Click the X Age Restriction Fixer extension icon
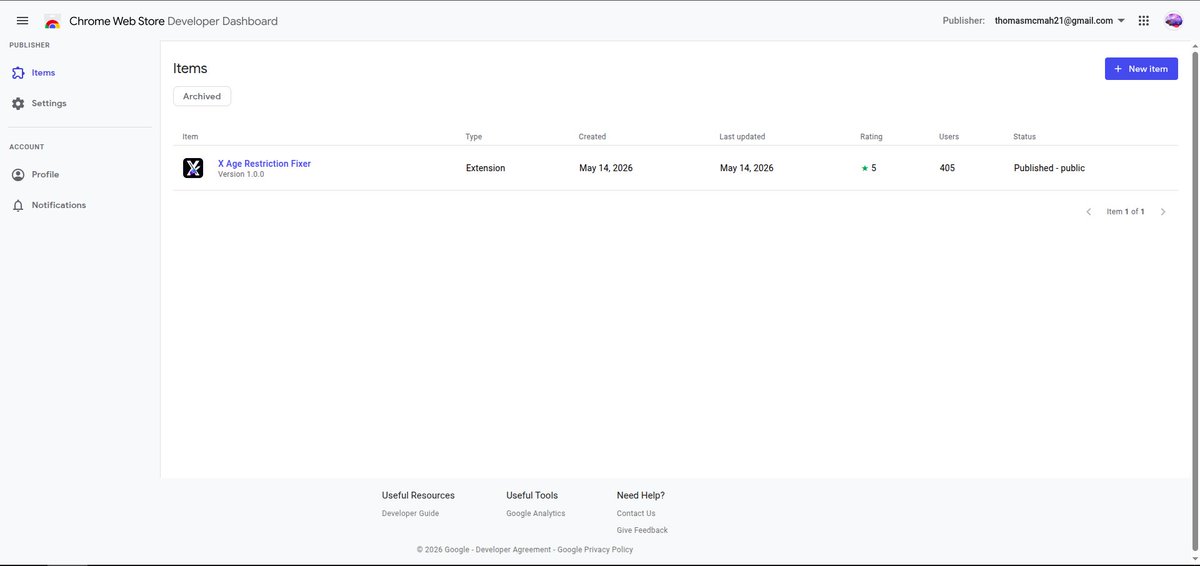This screenshot has height=566, width=1200. pyautogui.click(x=193, y=168)
